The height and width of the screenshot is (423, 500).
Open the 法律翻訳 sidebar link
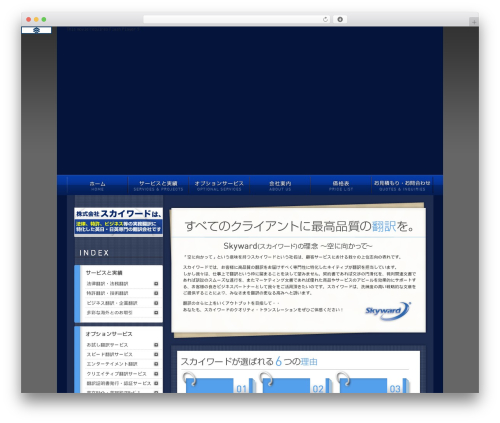pos(107,284)
